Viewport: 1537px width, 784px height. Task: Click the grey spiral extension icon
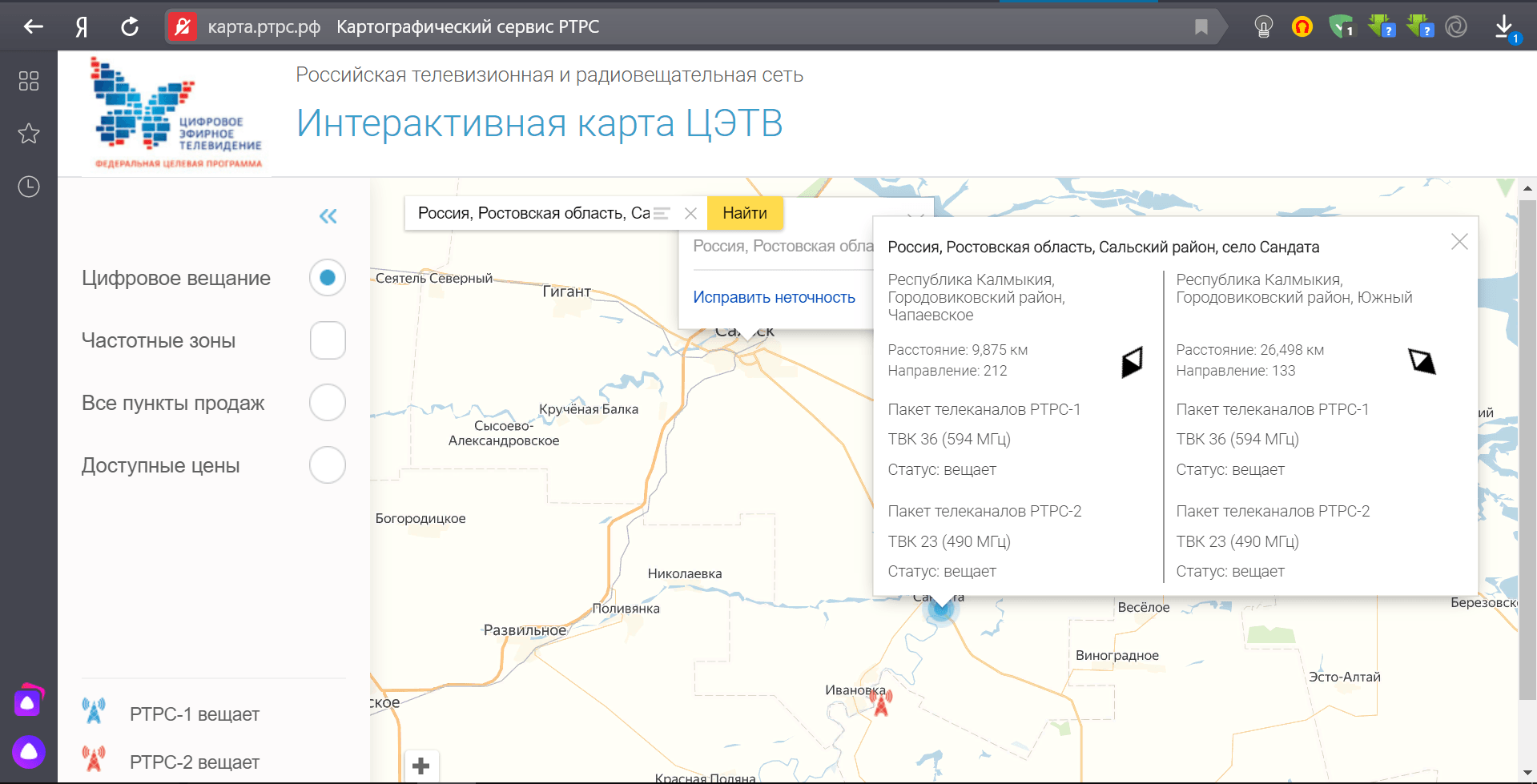coord(1456,27)
